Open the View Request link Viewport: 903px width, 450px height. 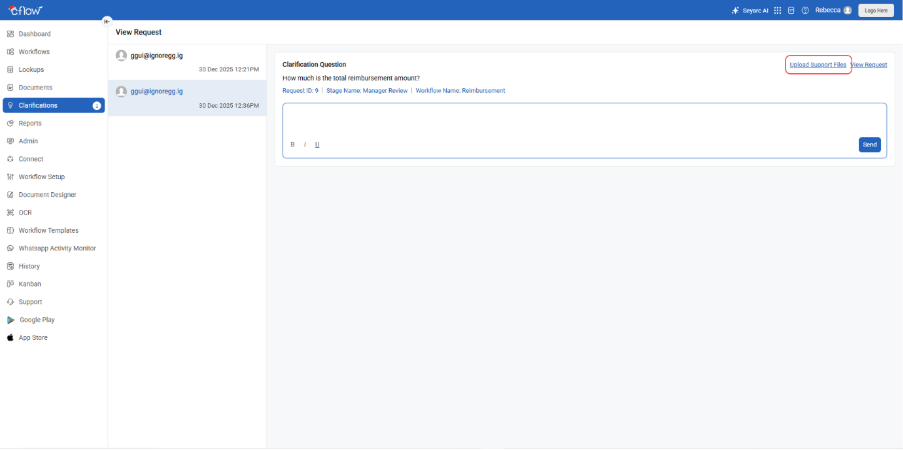(869, 64)
